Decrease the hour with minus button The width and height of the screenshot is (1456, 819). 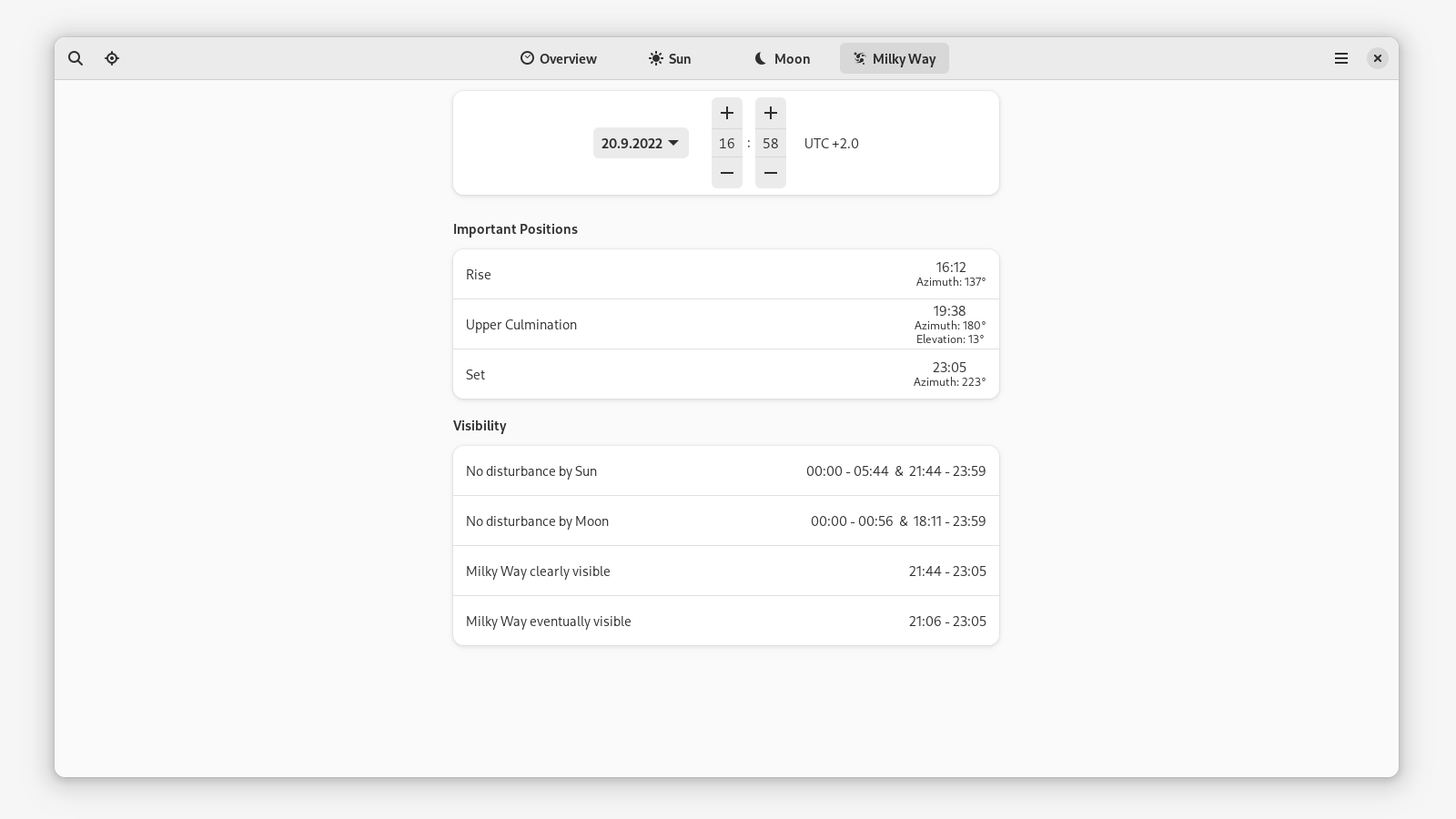click(726, 173)
